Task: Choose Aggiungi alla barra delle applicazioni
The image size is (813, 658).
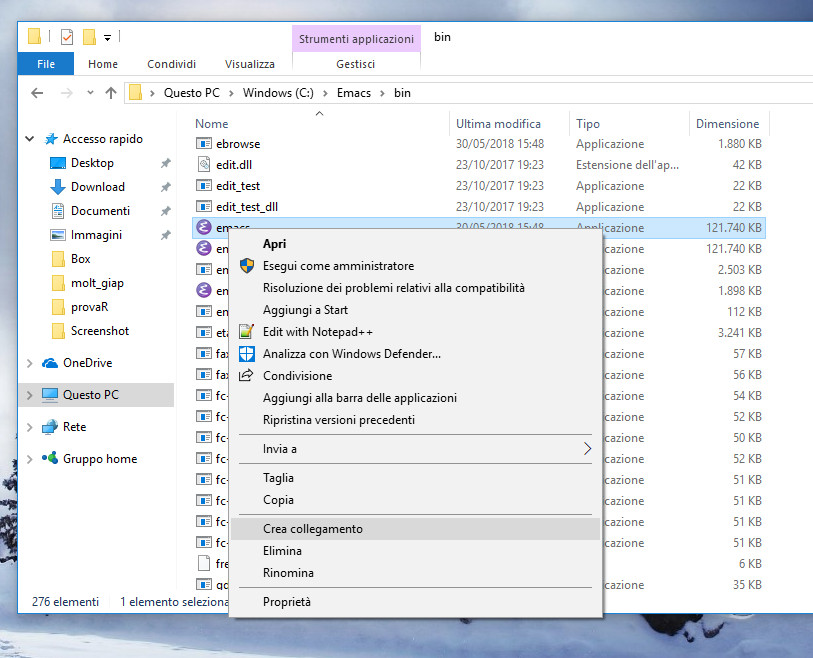Action: tap(415, 398)
